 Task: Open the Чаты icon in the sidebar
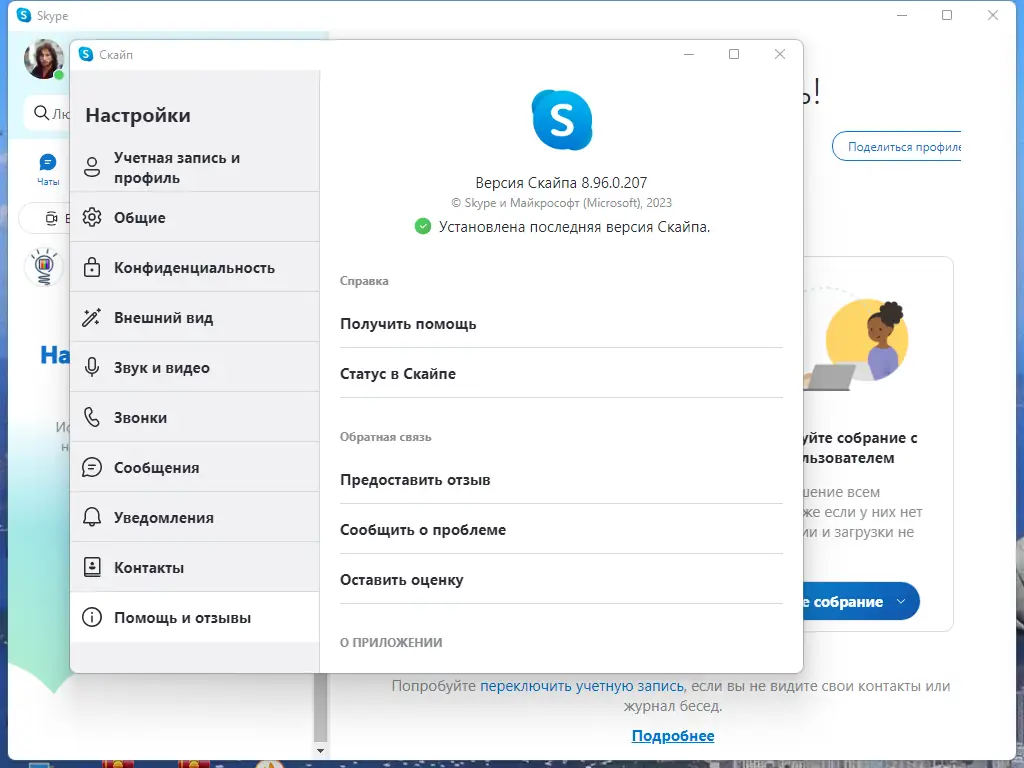click(x=46, y=163)
